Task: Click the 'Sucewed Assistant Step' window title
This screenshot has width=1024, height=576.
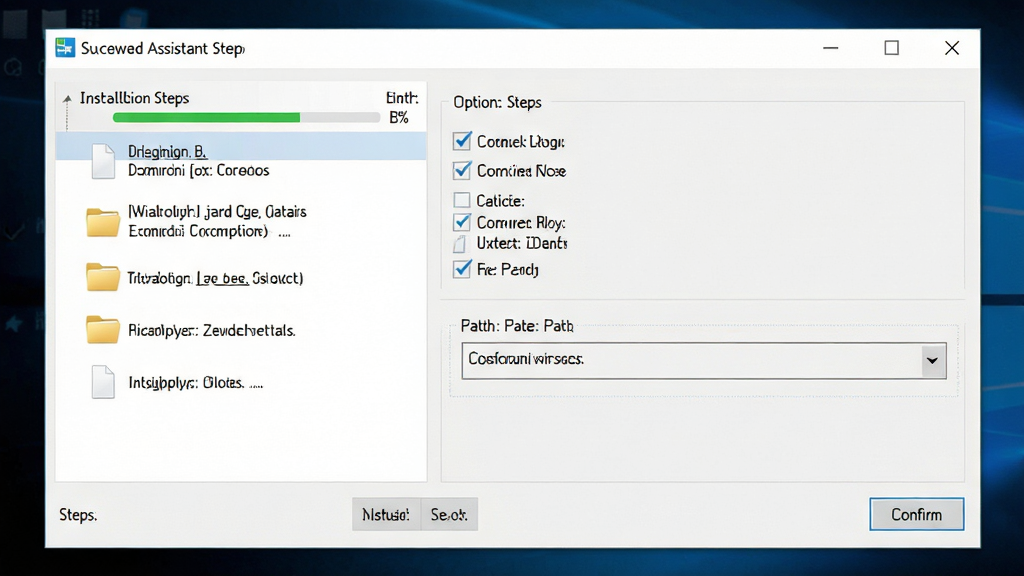Action: click(x=163, y=48)
